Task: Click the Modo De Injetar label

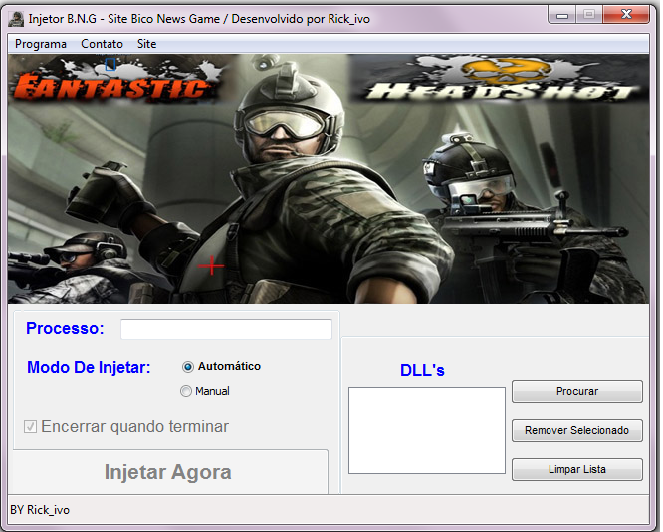Action: click(x=88, y=367)
